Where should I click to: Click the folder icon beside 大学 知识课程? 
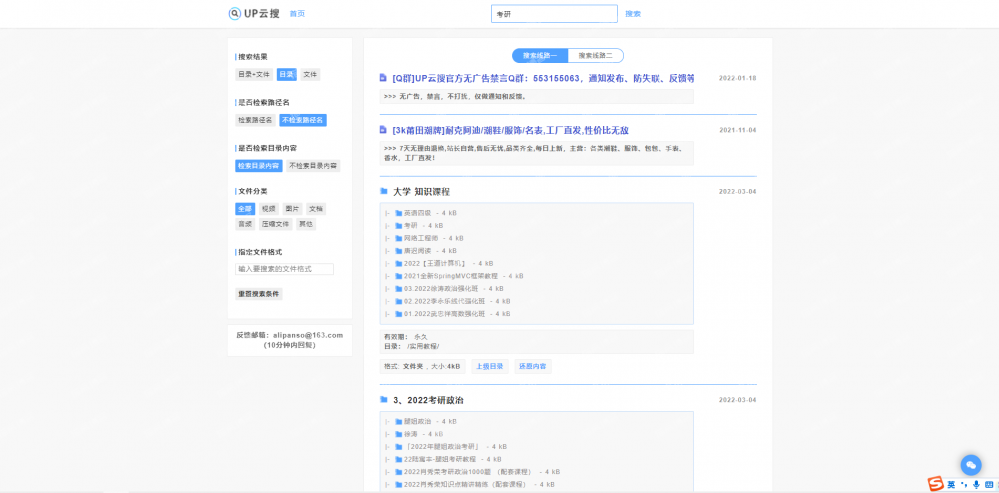click(x=384, y=191)
